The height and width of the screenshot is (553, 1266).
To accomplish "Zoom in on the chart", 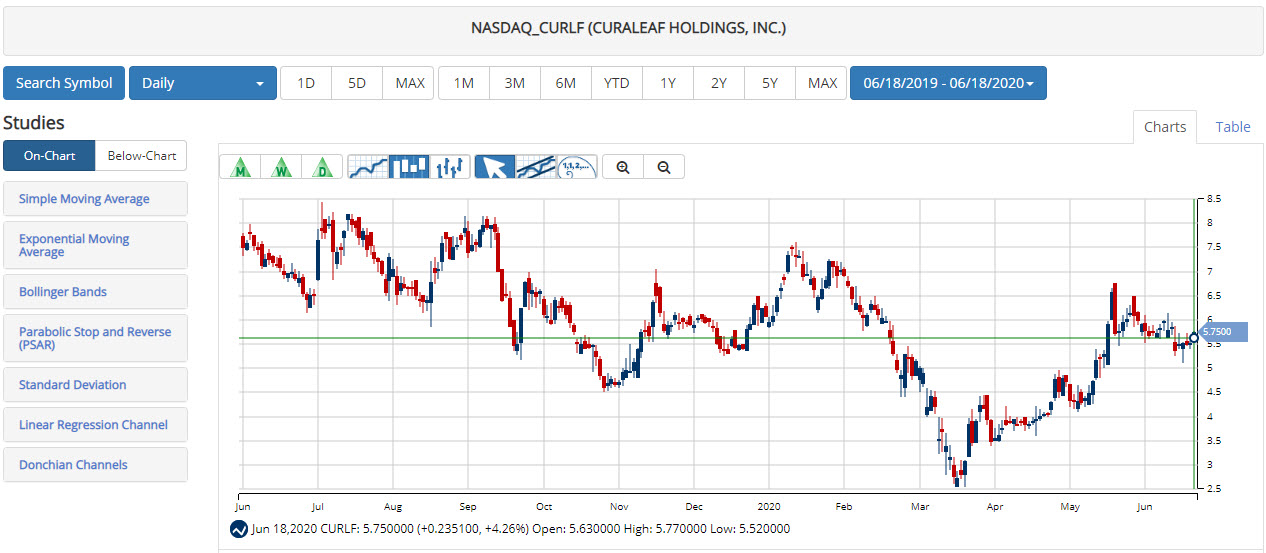I will (623, 167).
